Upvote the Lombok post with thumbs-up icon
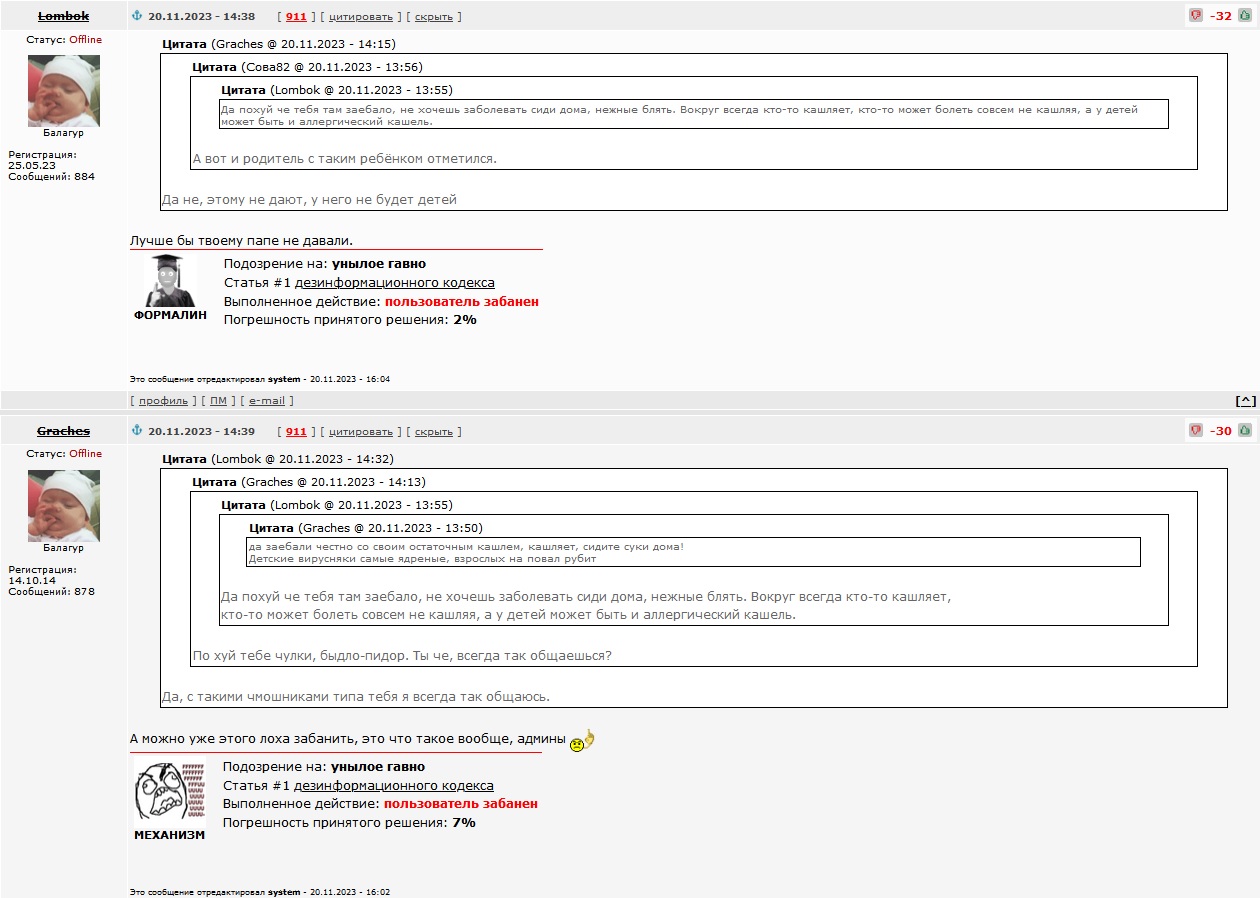Viewport: 1260px width, 898px height. [1245, 16]
